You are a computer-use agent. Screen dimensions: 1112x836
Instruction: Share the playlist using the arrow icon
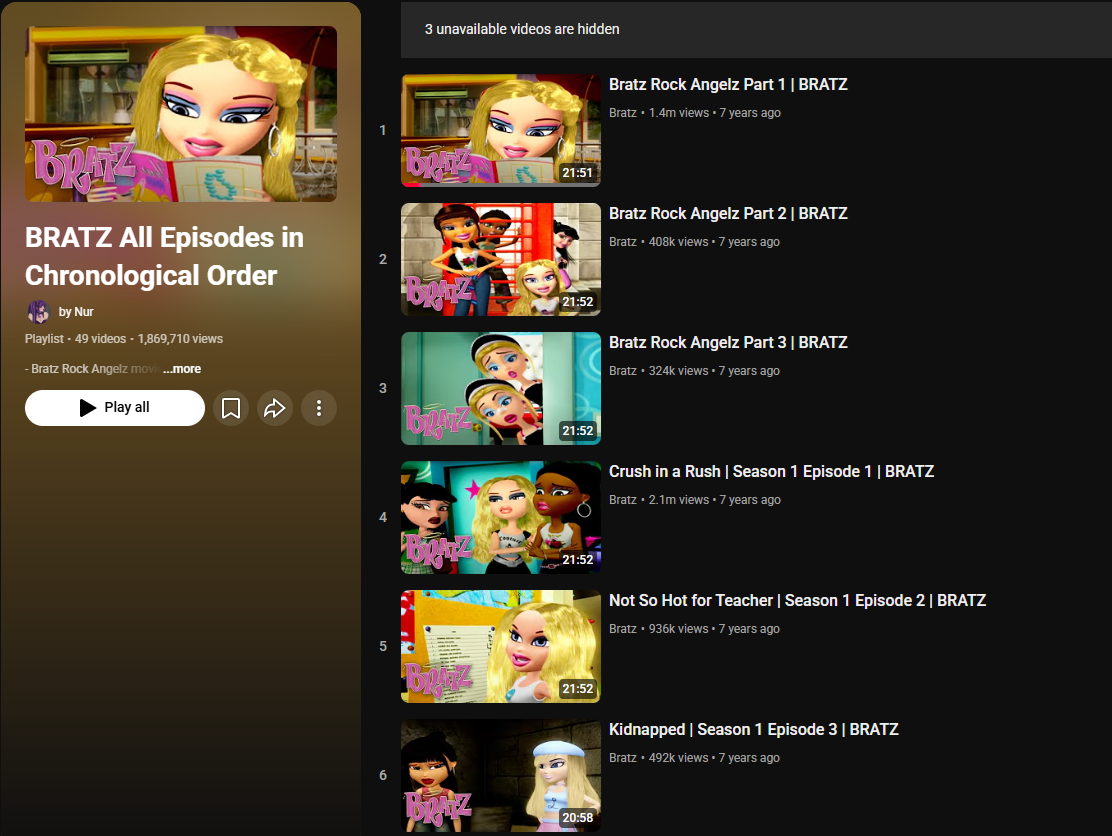tap(274, 408)
